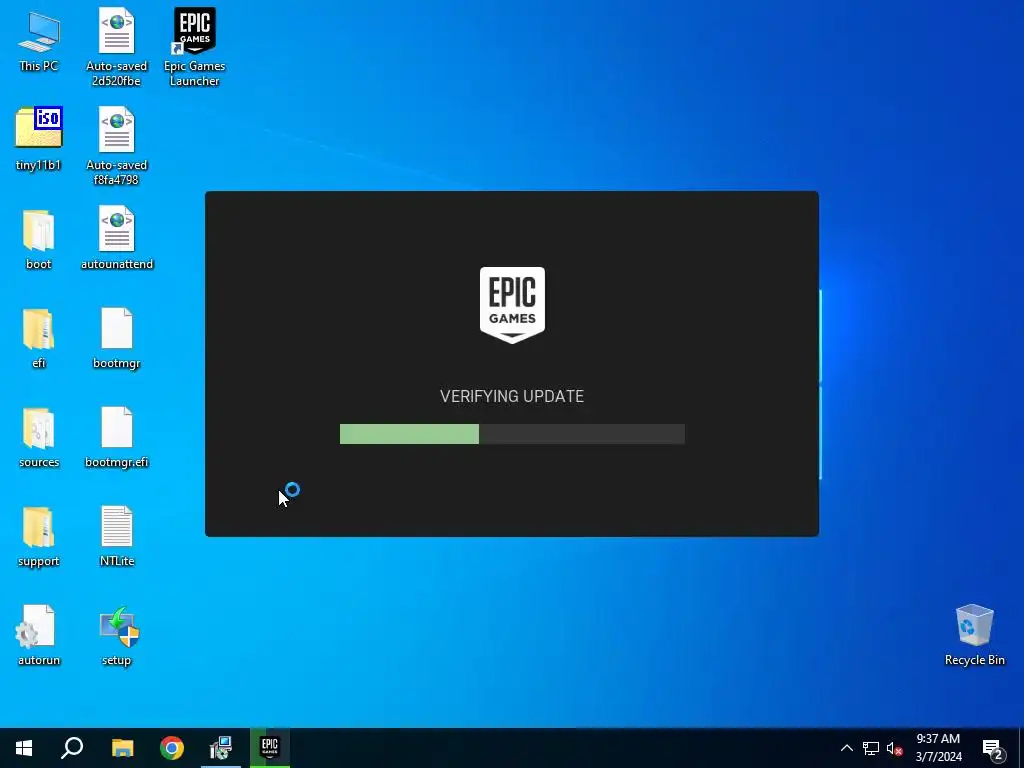Open the clock showing 9:37 AM
Screen dimensions: 1024x768
pos(938,748)
